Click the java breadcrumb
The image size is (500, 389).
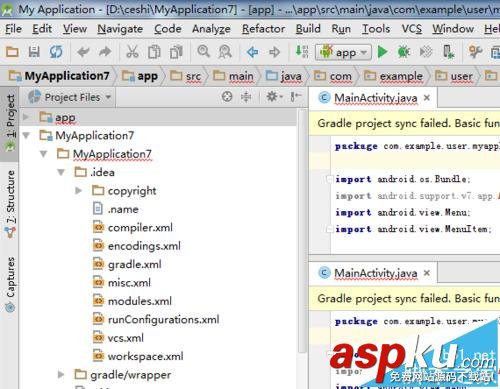[284, 76]
